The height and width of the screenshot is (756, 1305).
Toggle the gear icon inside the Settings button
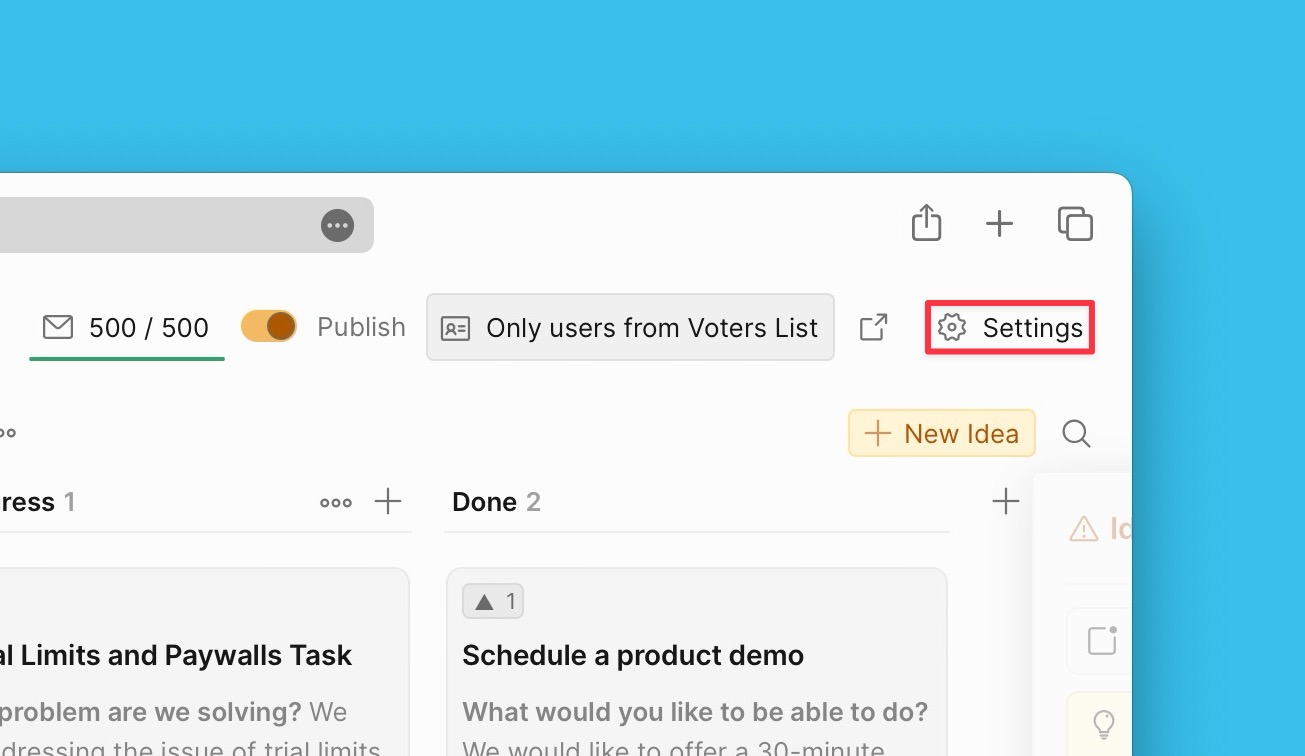click(x=951, y=327)
